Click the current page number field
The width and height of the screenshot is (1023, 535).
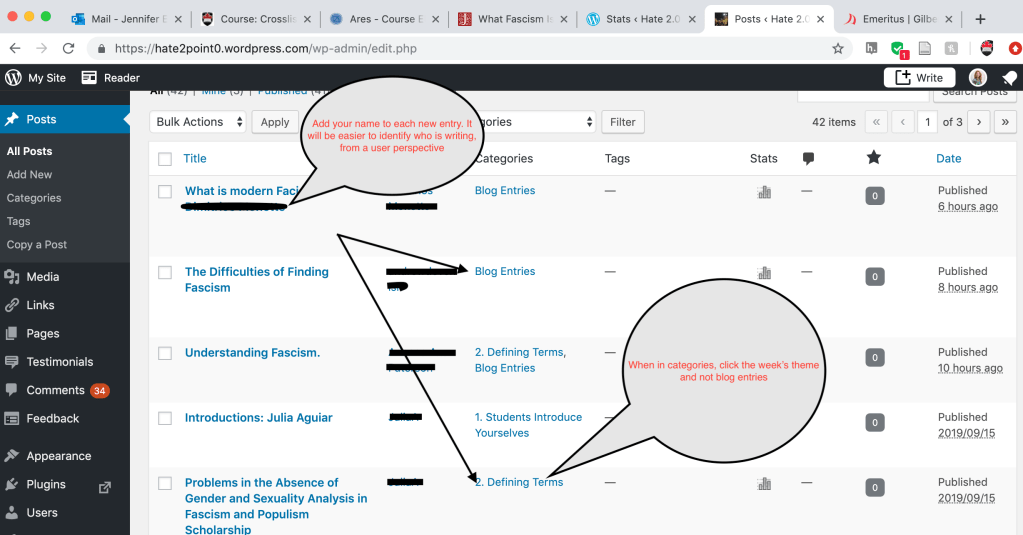click(x=929, y=122)
